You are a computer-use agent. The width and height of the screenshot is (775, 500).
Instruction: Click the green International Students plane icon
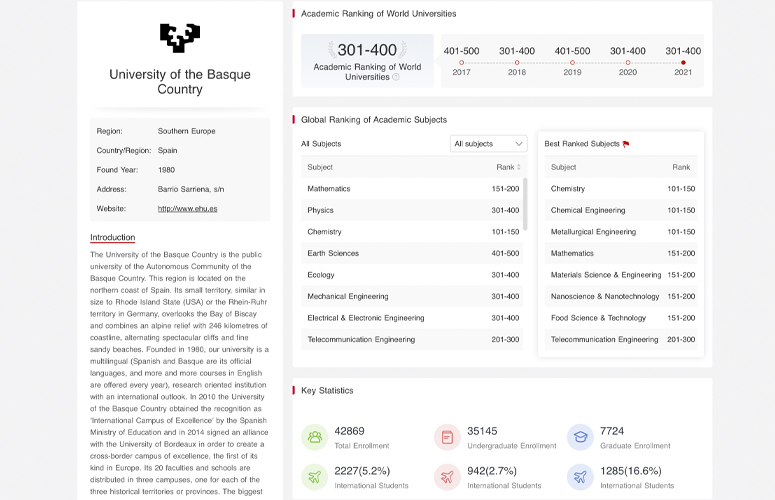[x=315, y=477]
